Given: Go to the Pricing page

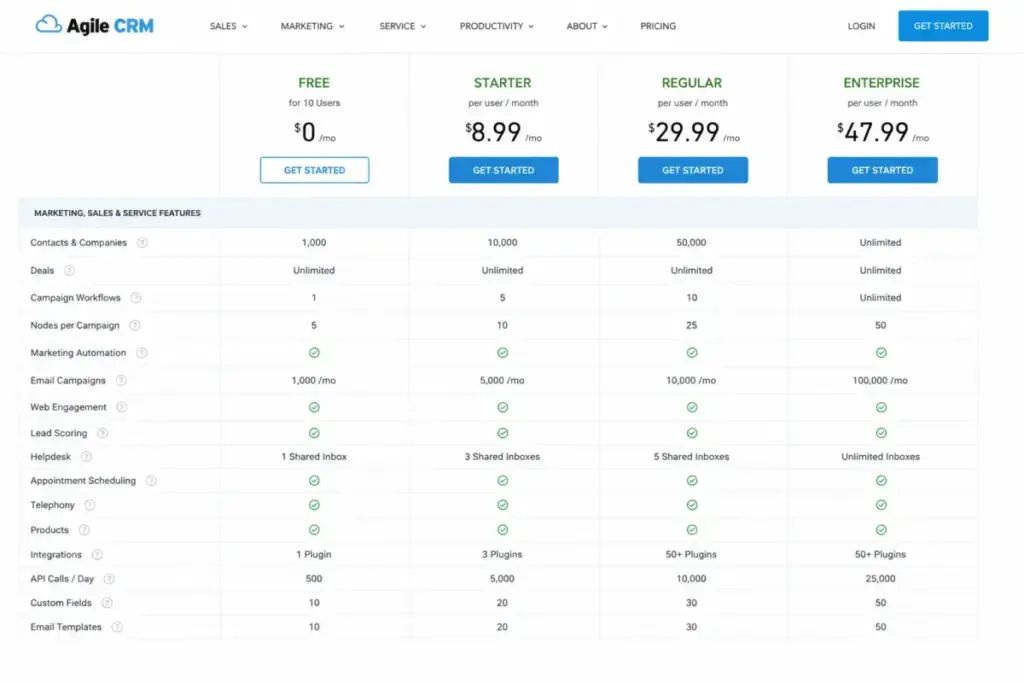Looking at the screenshot, I should pyautogui.click(x=658, y=26).
